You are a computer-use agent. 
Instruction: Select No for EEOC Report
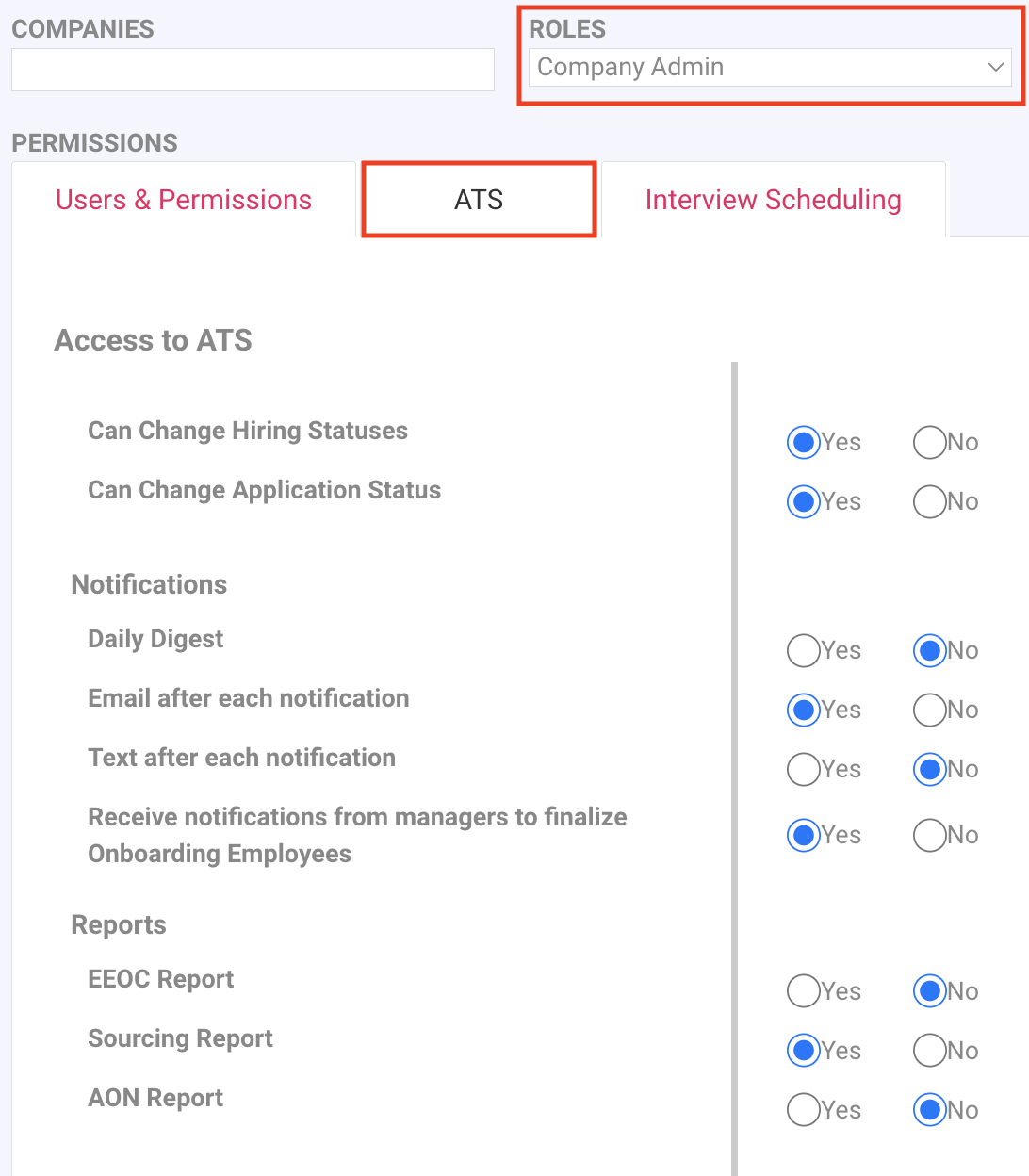929,991
